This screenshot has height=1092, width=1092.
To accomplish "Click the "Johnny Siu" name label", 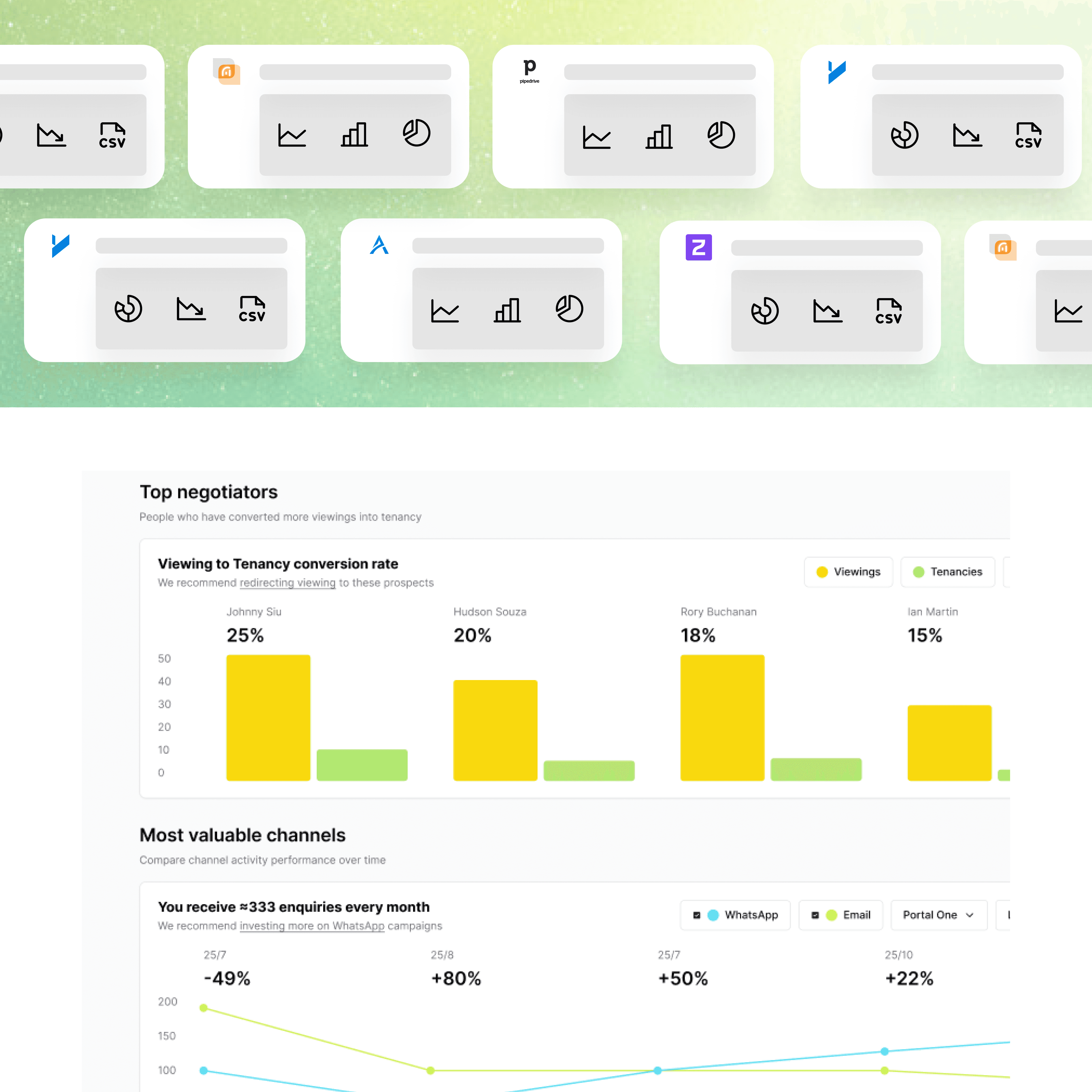I will (254, 612).
